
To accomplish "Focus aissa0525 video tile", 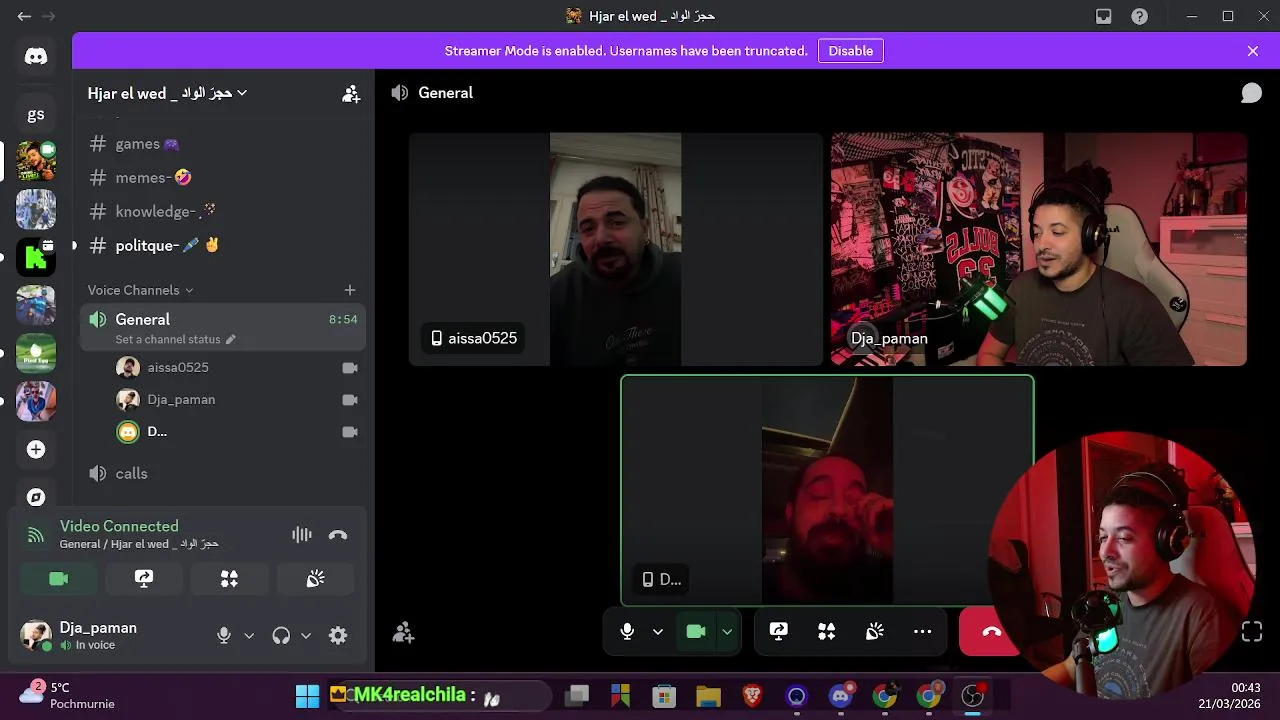I will (x=616, y=250).
